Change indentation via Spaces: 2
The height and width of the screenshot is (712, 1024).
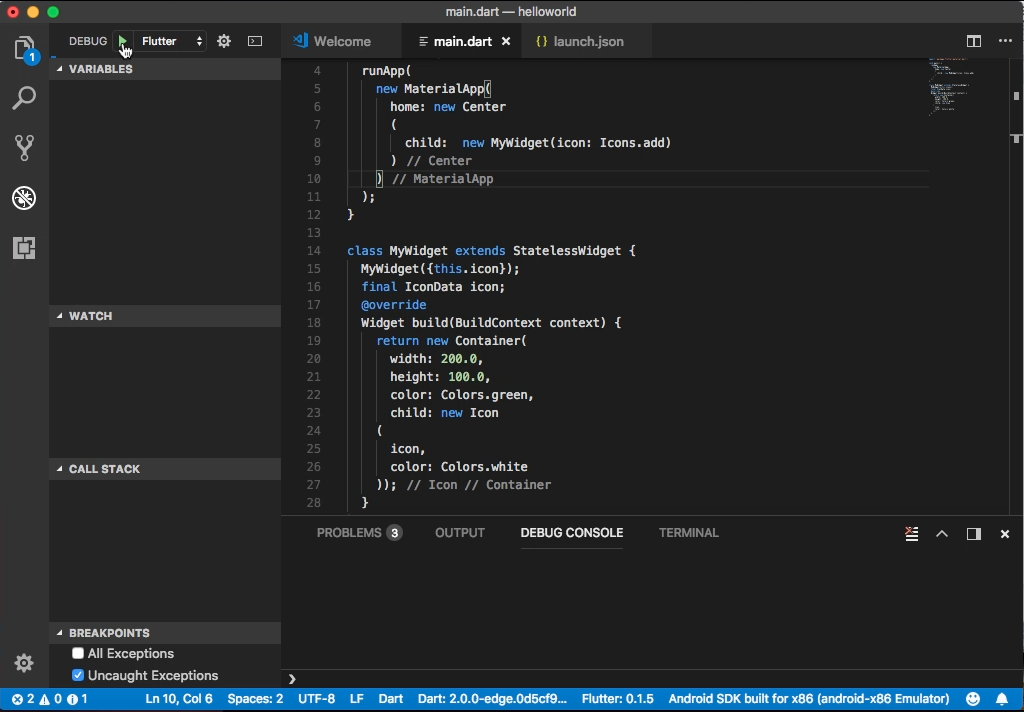pos(255,699)
